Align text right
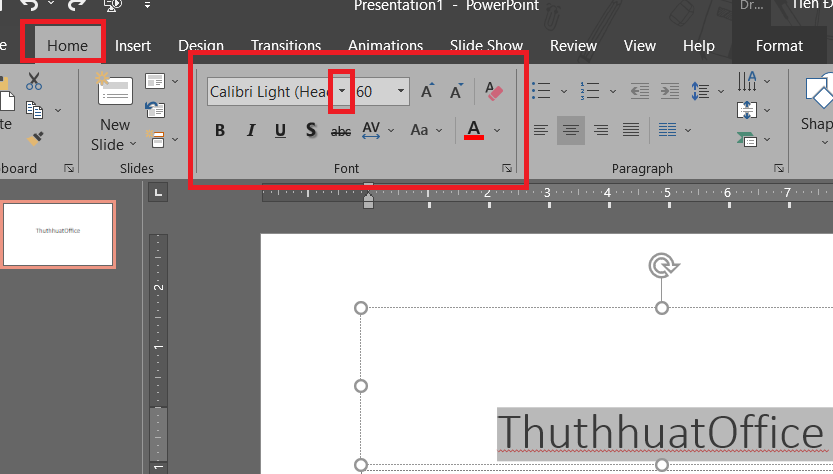Screen dimensions: 833x474 click(601, 130)
